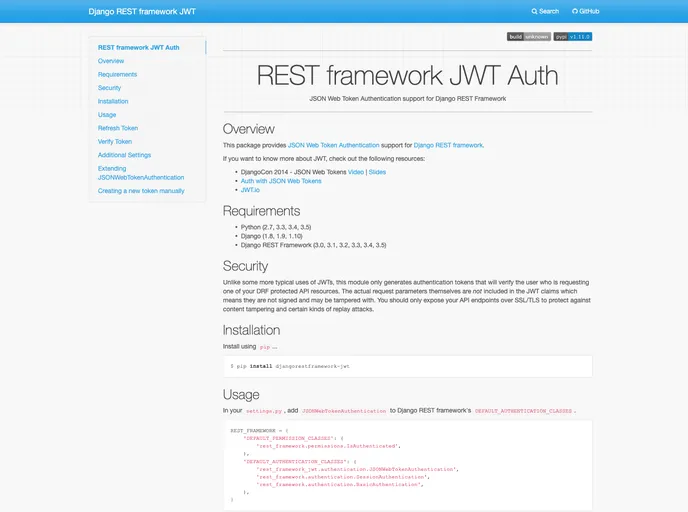The width and height of the screenshot is (688, 512).
Task: Click the GitHub logo icon
Action: [575, 11]
